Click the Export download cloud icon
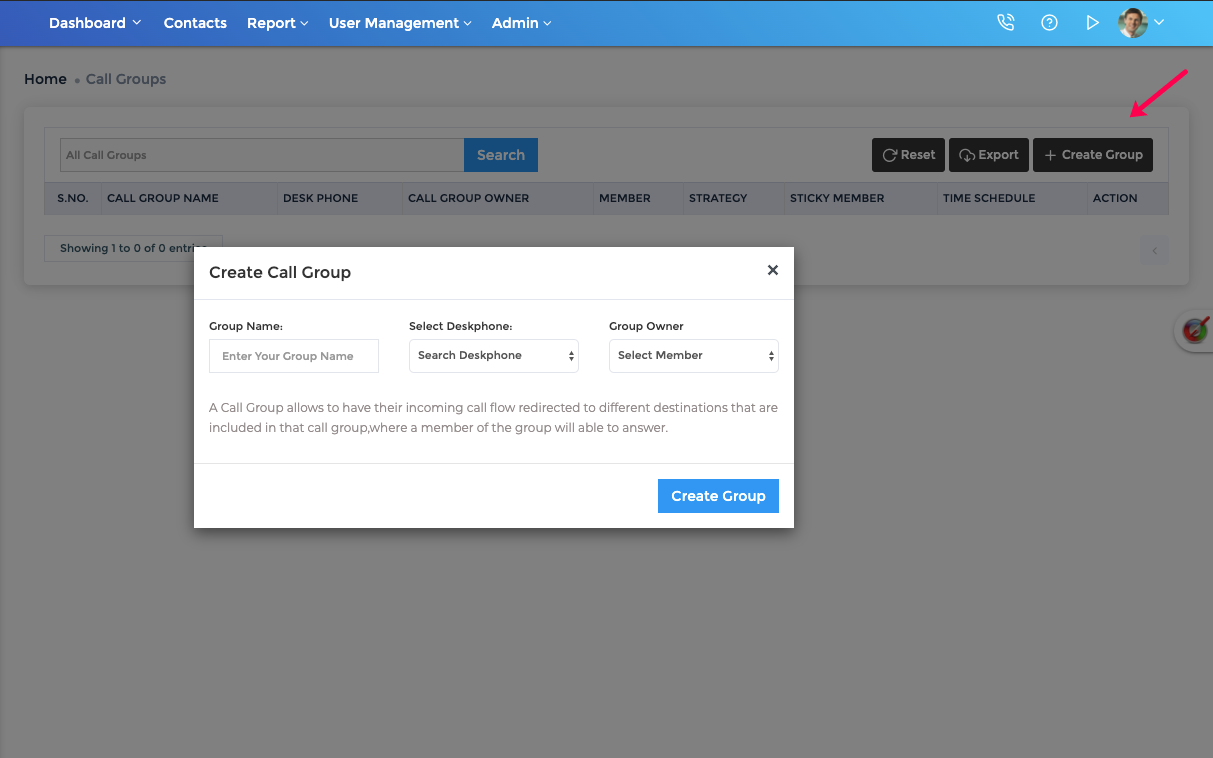Viewport: 1213px width, 758px height. tap(965, 155)
